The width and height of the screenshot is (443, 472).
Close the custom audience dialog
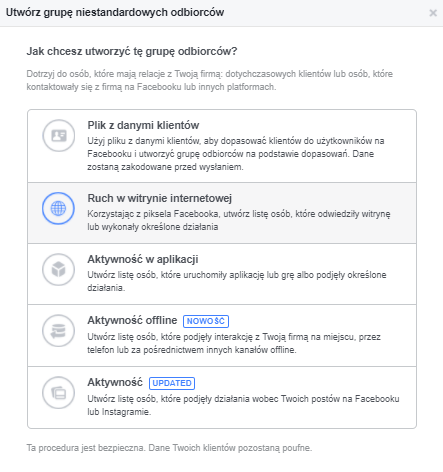[x=433, y=13]
